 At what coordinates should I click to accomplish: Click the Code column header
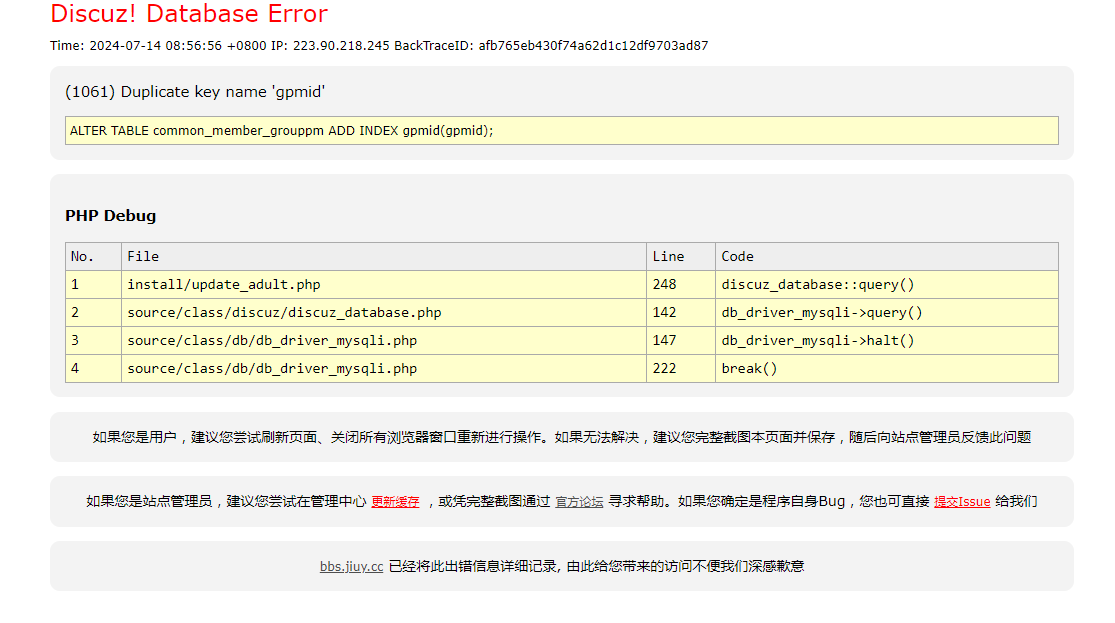(737, 257)
